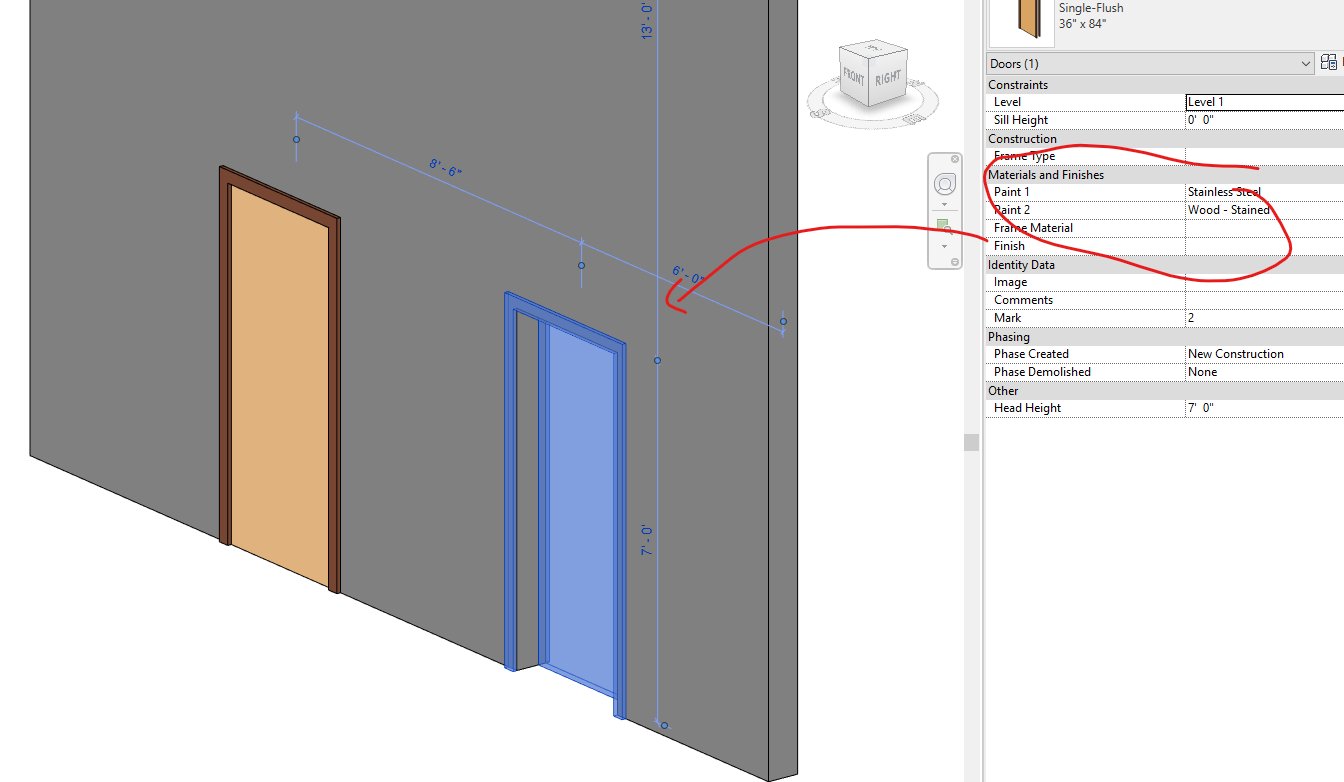The height and width of the screenshot is (782, 1344).
Task: Expand the steering wheel options arrow
Action: pyautogui.click(x=944, y=204)
